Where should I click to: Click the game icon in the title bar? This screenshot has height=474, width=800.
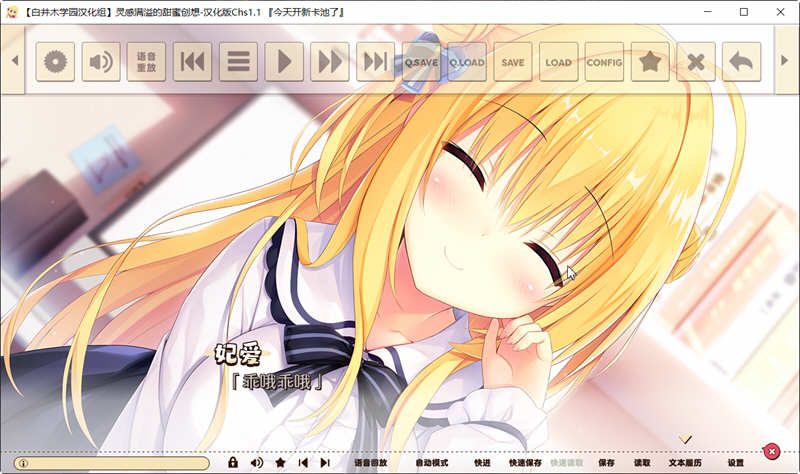pyautogui.click(x=11, y=12)
